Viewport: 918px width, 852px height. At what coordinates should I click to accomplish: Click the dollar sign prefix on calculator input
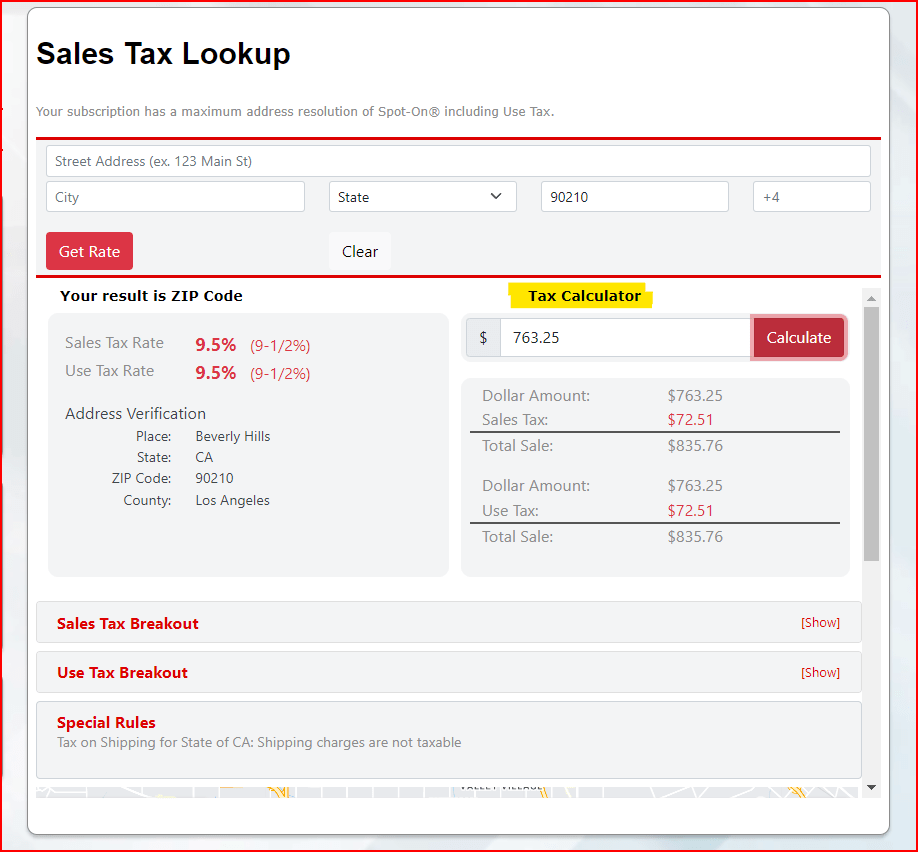coord(483,337)
